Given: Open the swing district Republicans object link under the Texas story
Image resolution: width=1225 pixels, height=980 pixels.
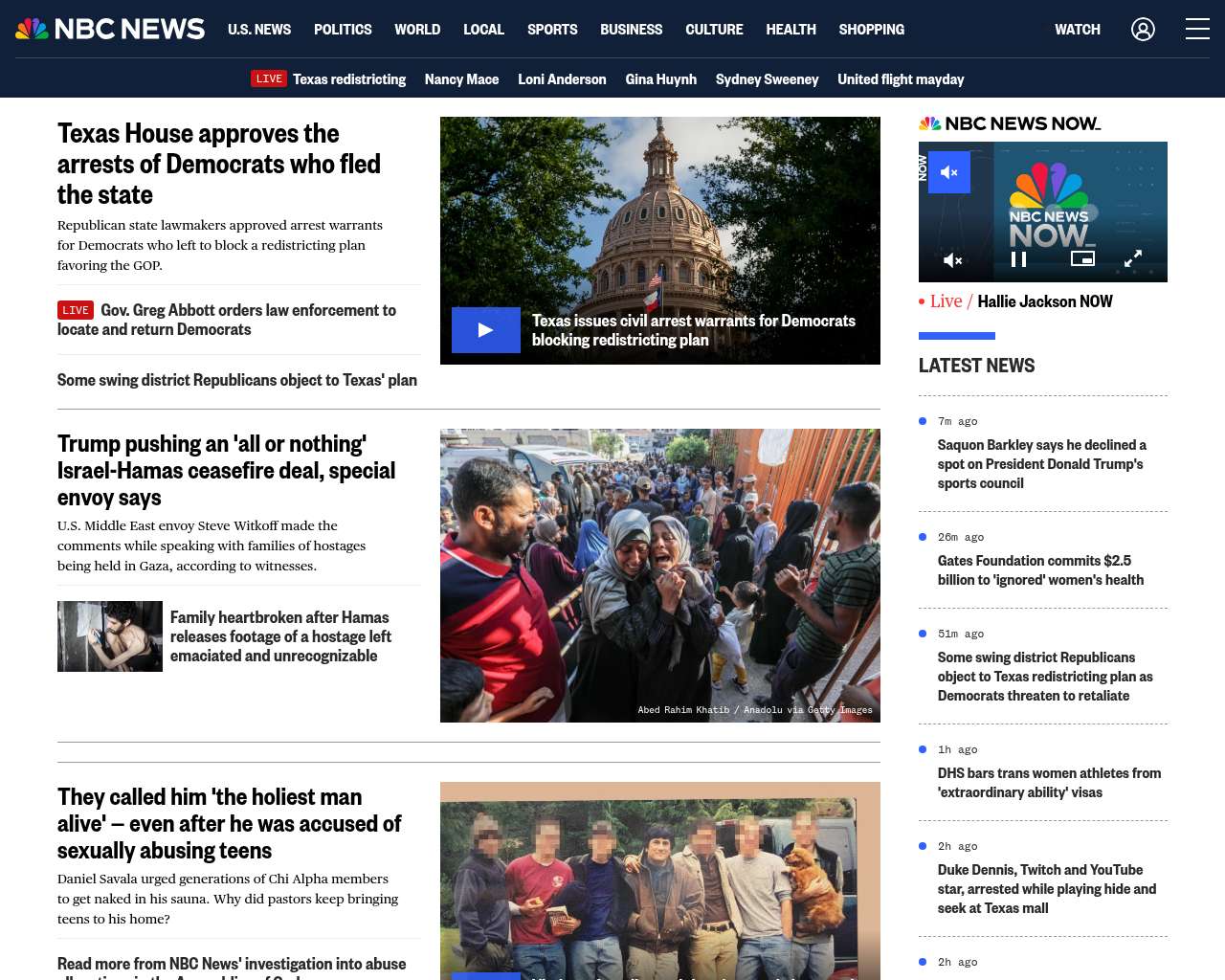Looking at the screenshot, I should coord(237,380).
